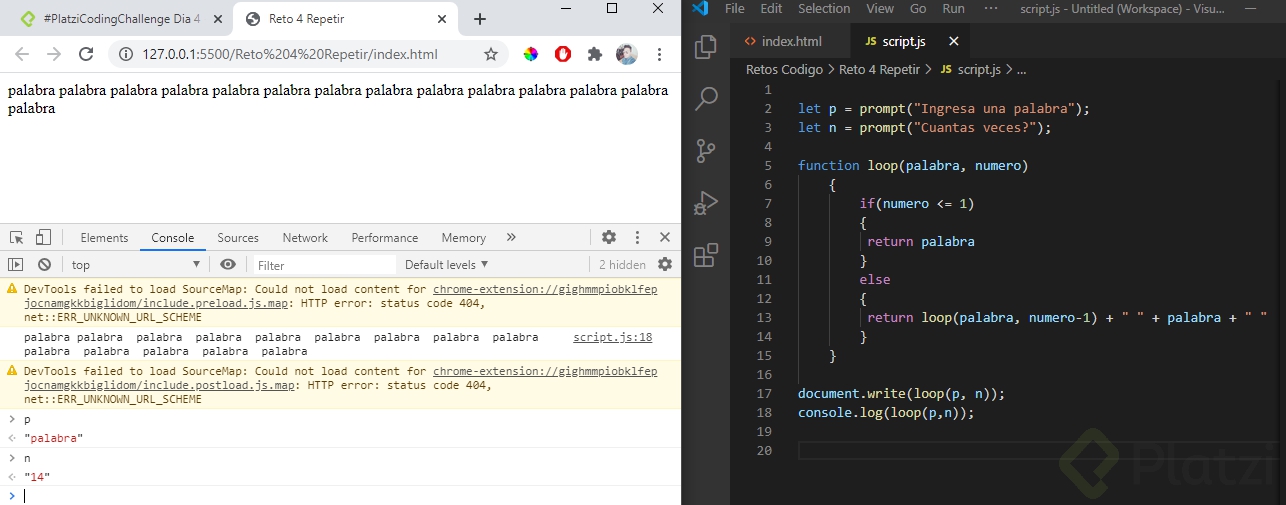
Task: Open the VS Code Extensions view
Action: 706,255
